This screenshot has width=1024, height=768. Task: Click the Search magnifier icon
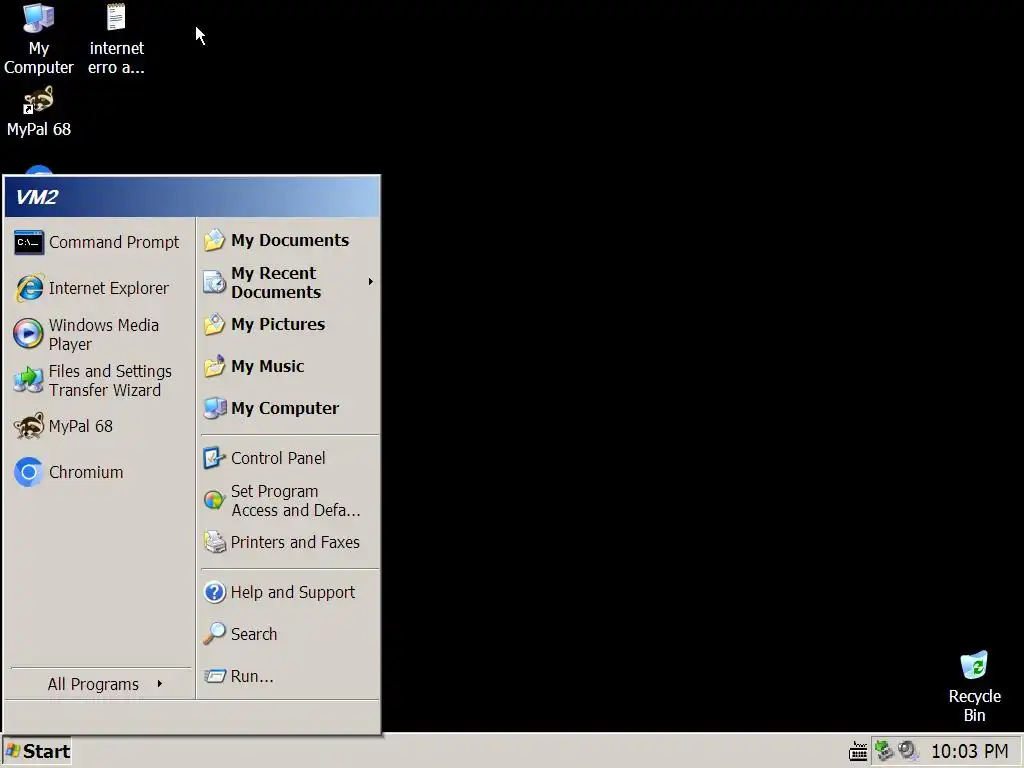pyautogui.click(x=214, y=633)
